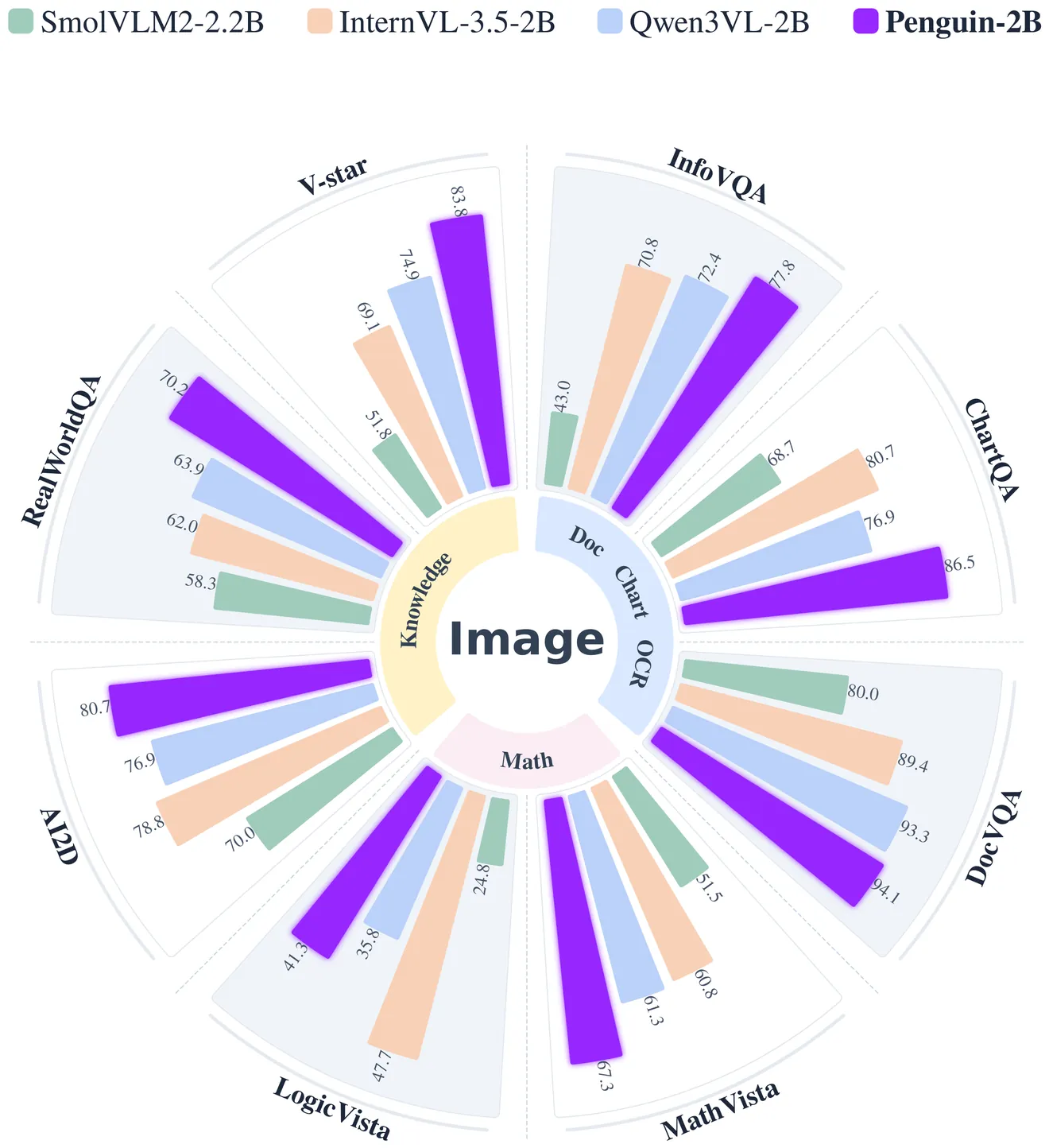Image resolution: width=1049 pixels, height=1148 pixels.
Task: Click the purple Penguin-2B legend swatch
Action: [865, 21]
